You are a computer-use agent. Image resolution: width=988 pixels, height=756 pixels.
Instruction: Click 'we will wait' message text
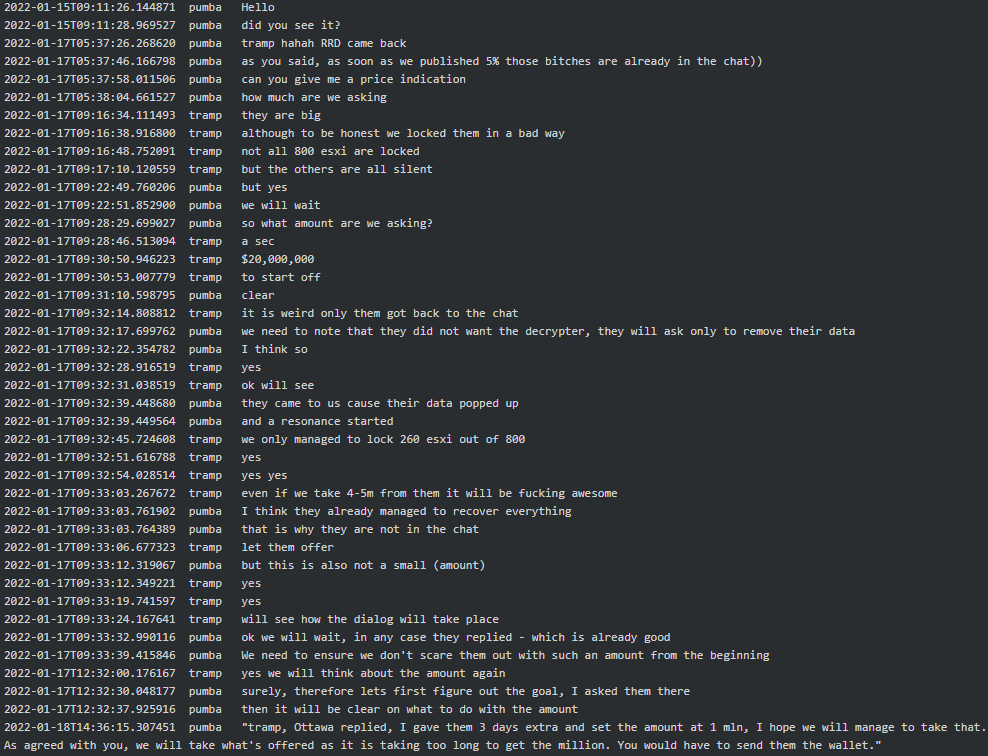point(281,205)
